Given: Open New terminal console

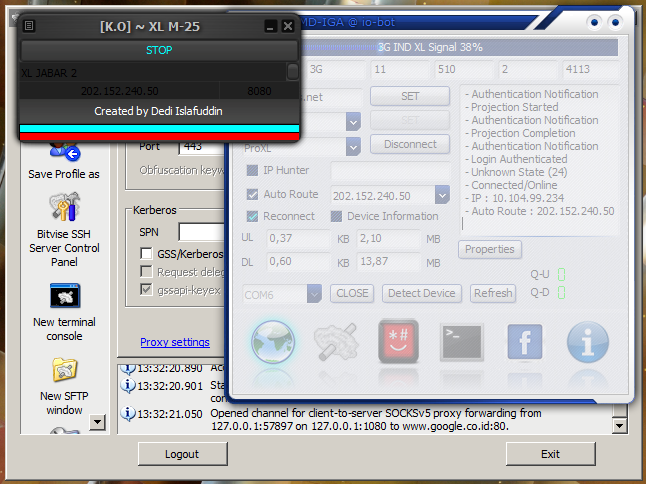Looking at the screenshot, I should (x=65, y=296).
